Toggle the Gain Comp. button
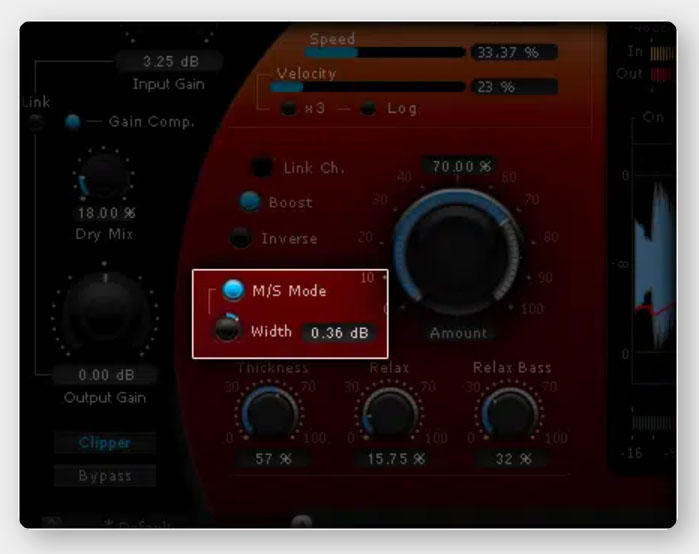699x554 pixels. [x=72, y=121]
